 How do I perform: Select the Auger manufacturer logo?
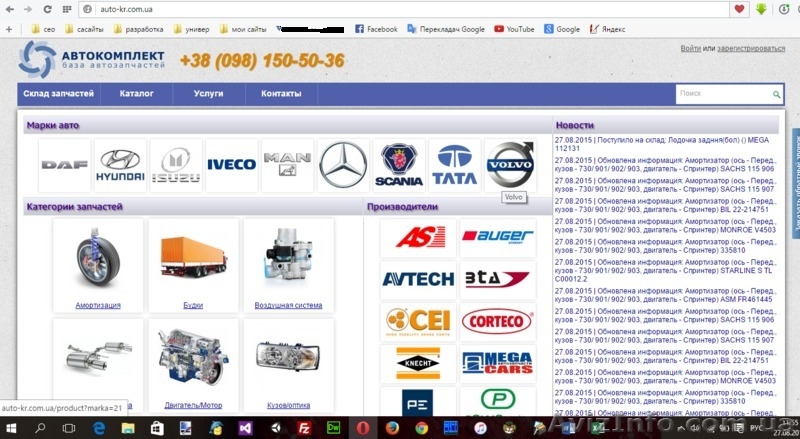tap(498, 237)
